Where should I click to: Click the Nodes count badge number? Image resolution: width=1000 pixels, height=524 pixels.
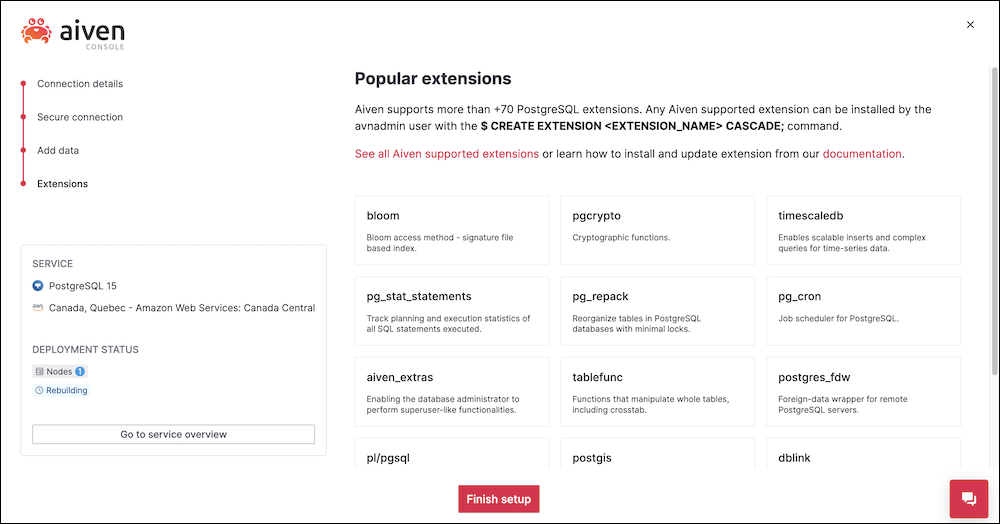click(x=80, y=371)
